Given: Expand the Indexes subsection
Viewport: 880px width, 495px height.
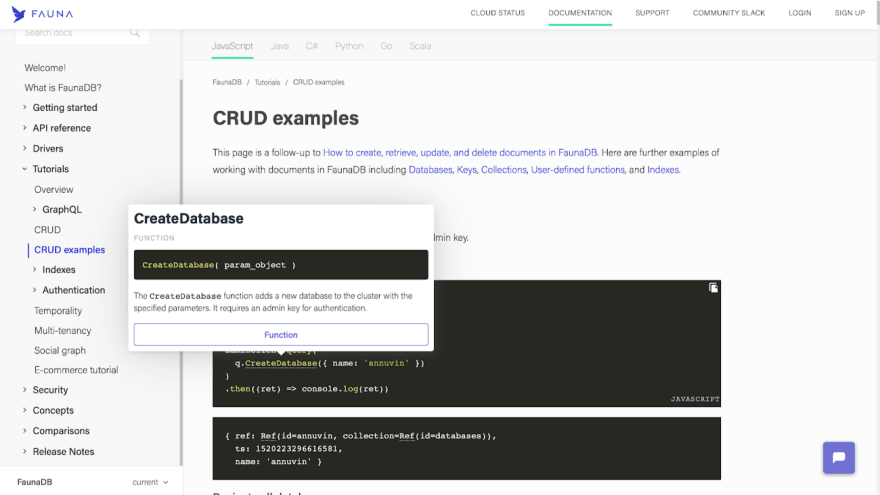Looking at the screenshot, I should point(35,269).
